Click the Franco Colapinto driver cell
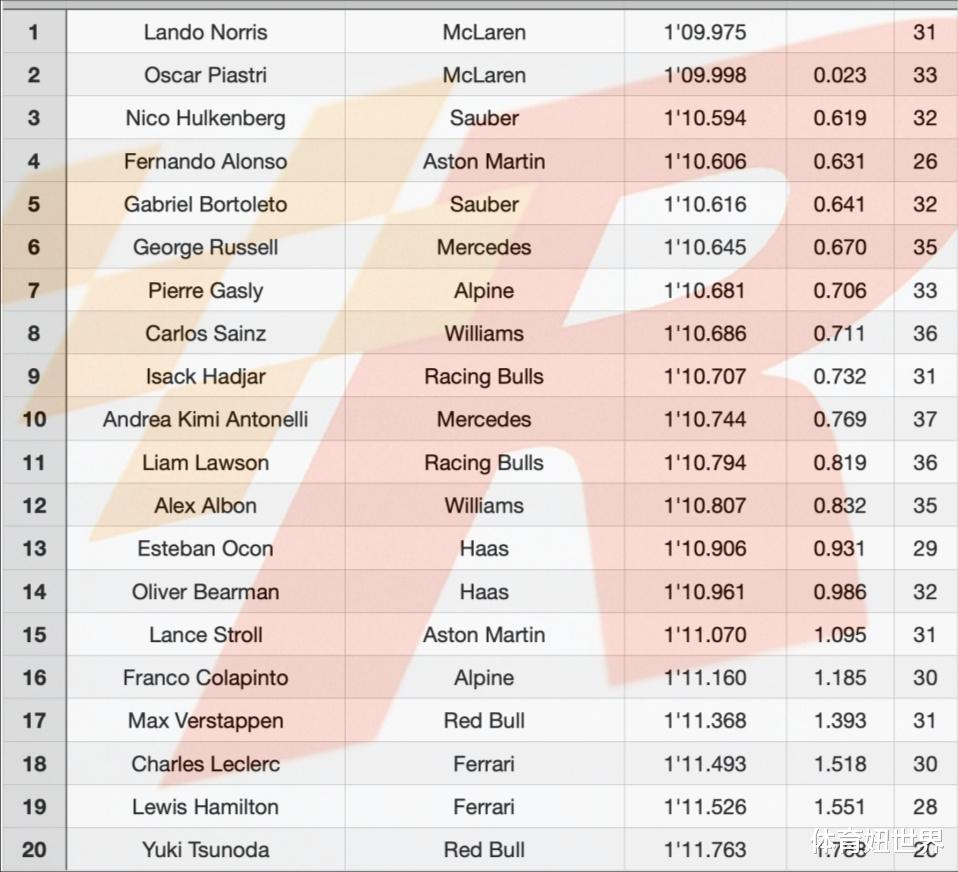The image size is (958, 872). coord(205,677)
